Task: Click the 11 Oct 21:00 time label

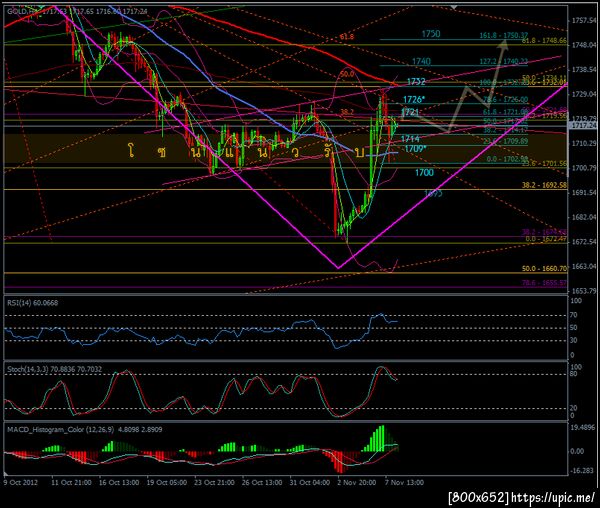Action: [x=71, y=482]
